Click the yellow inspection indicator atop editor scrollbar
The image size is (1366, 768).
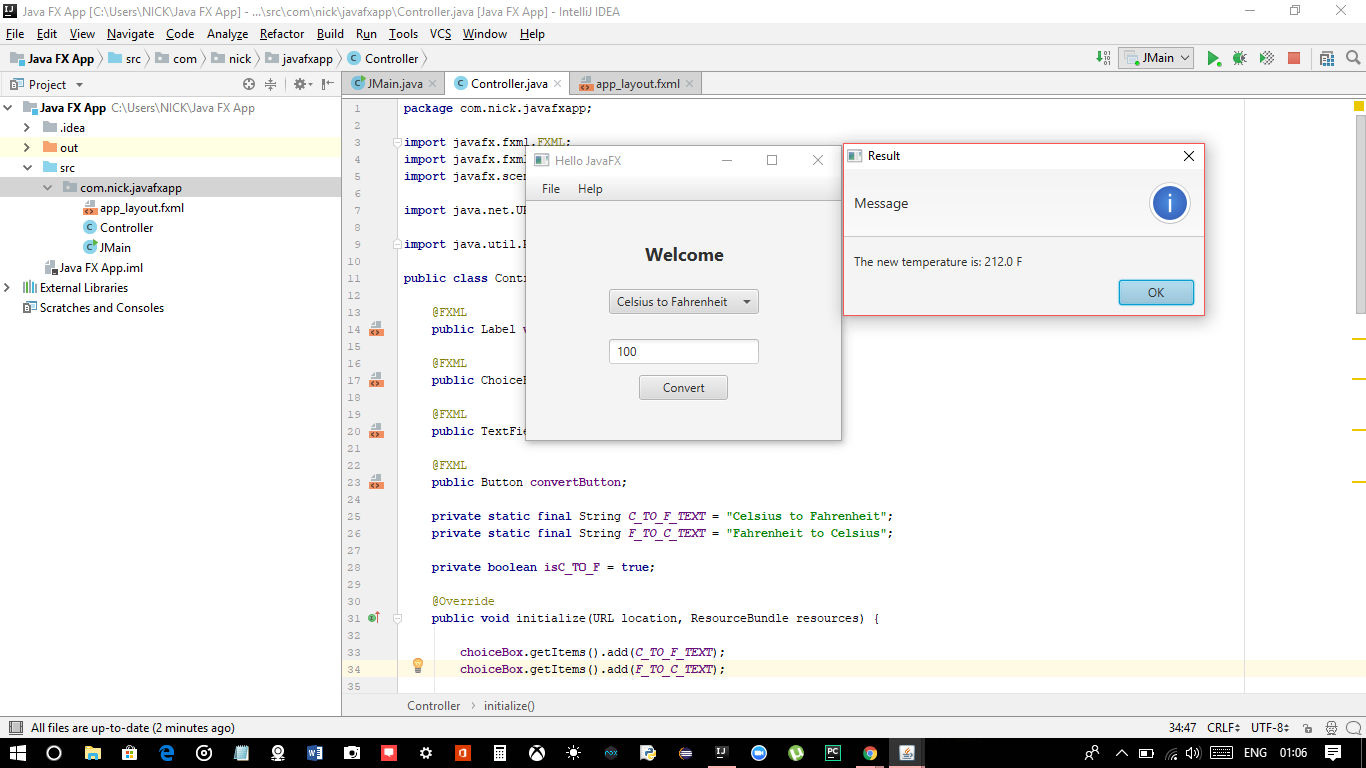click(1359, 106)
